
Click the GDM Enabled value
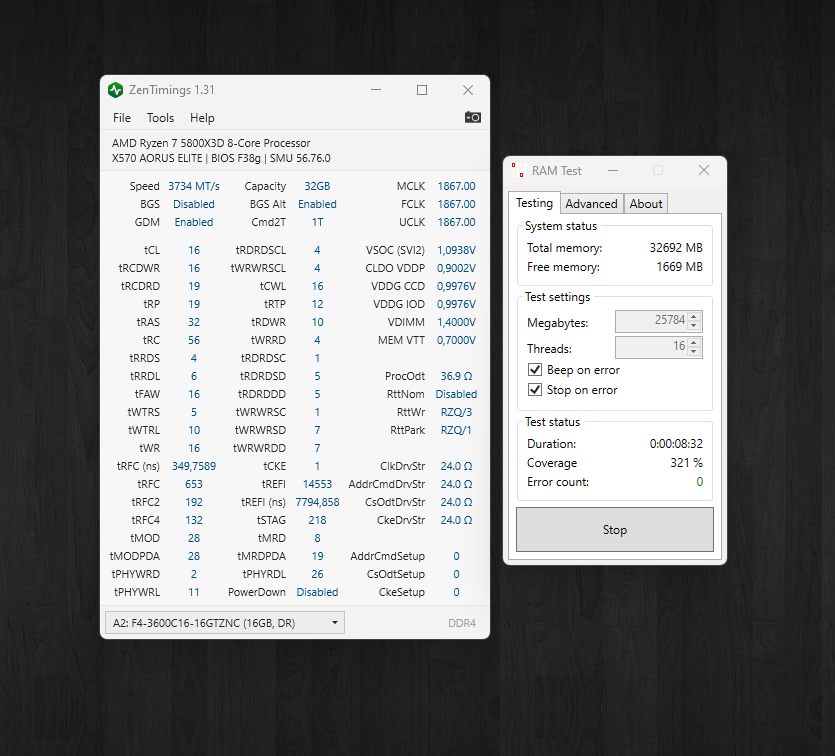(x=194, y=223)
